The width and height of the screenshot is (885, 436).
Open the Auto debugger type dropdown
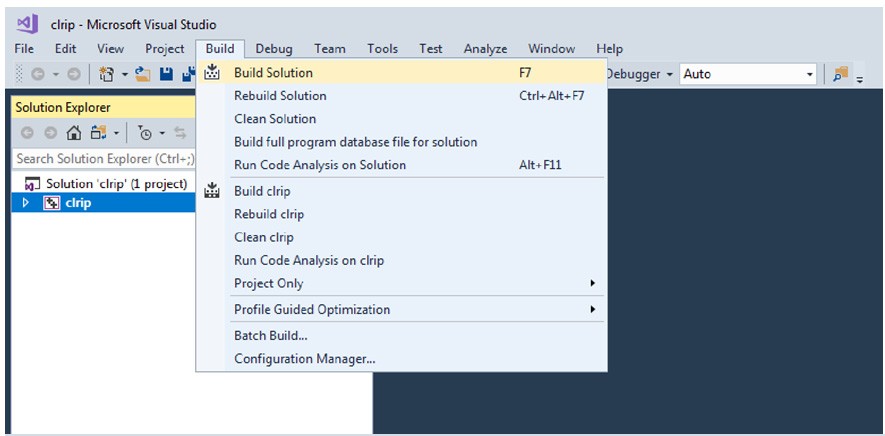tap(748, 74)
